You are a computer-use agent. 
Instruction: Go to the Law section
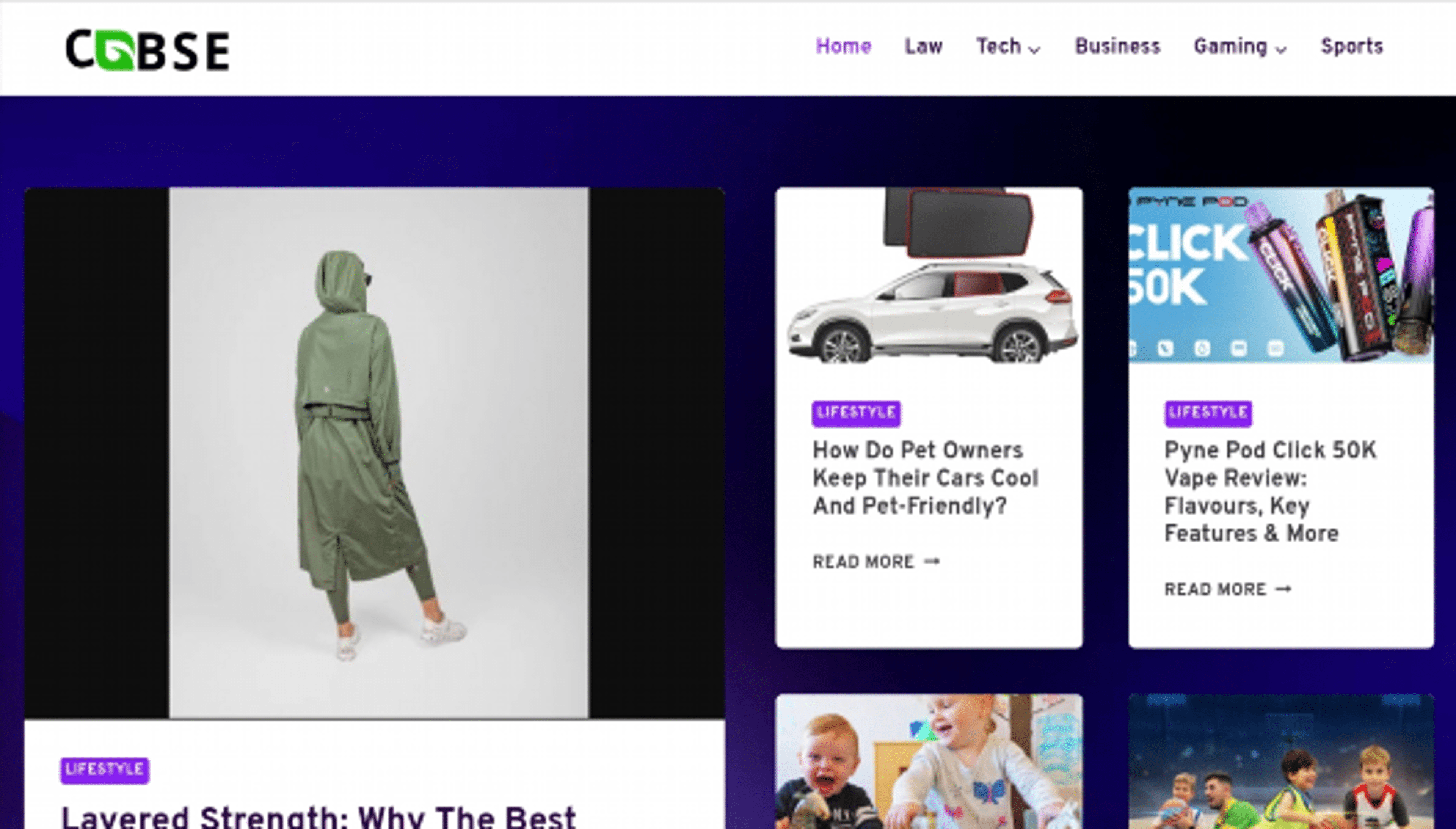(923, 47)
